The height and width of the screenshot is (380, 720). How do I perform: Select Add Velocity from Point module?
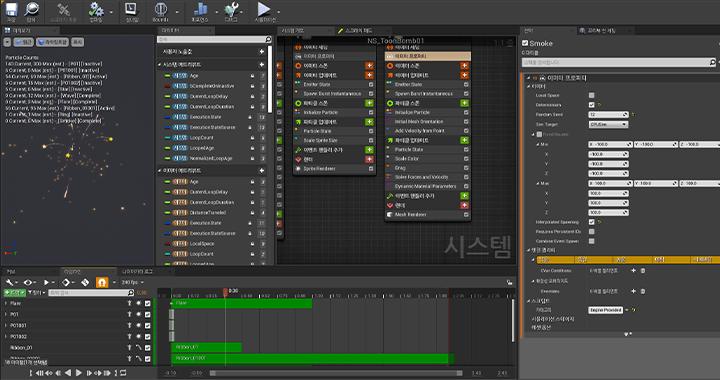click(x=420, y=131)
